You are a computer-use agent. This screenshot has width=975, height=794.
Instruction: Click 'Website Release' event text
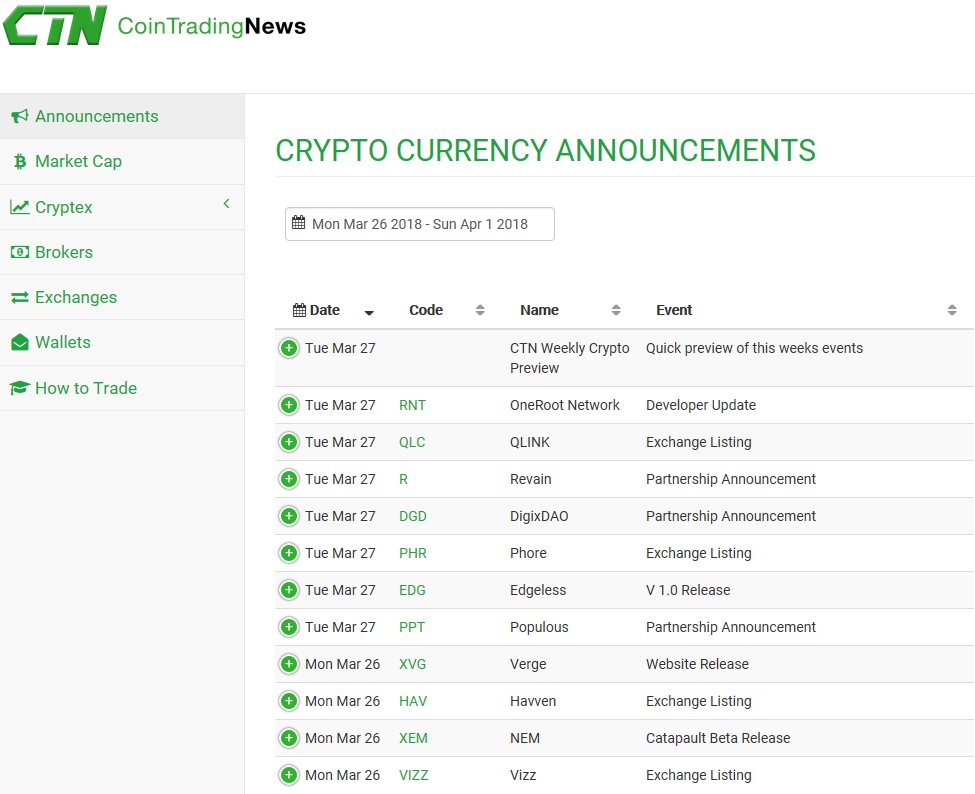(697, 664)
